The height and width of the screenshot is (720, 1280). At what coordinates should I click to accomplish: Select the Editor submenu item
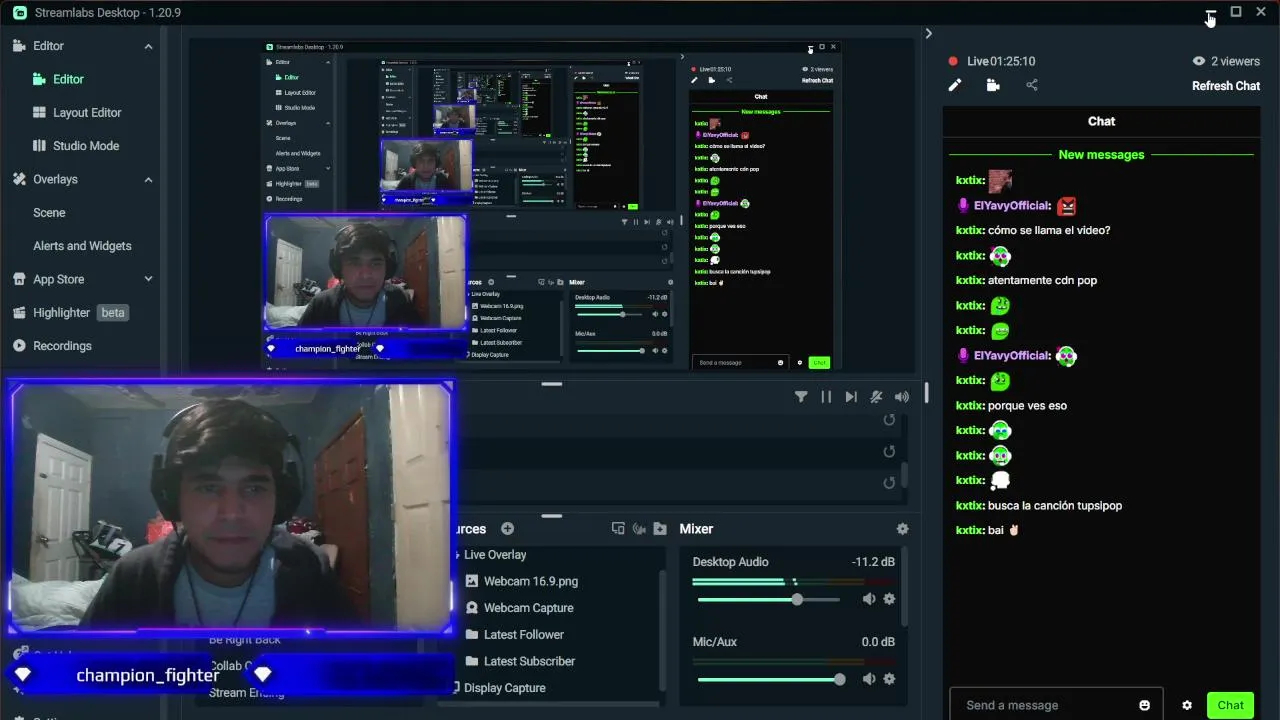(x=68, y=79)
